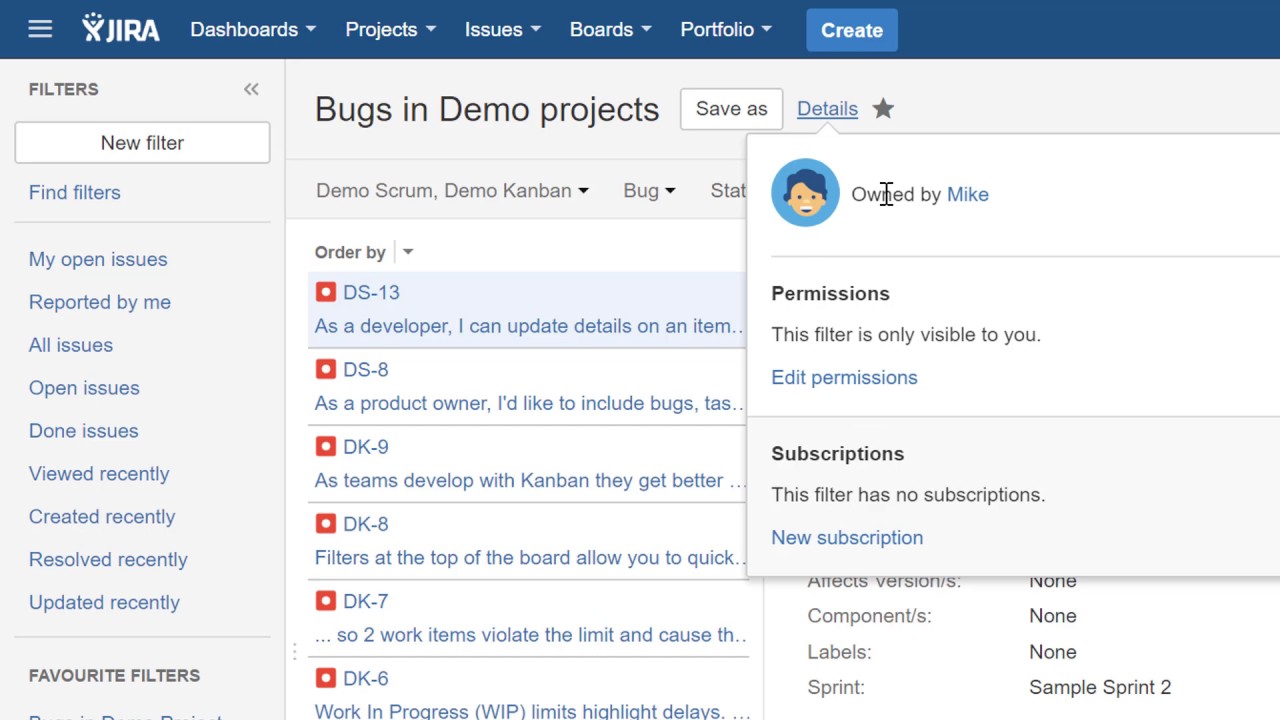Image resolution: width=1280 pixels, height=720 pixels.
Task: Expand the Bug issue type dropdown
Action: (x=649, y=190)
